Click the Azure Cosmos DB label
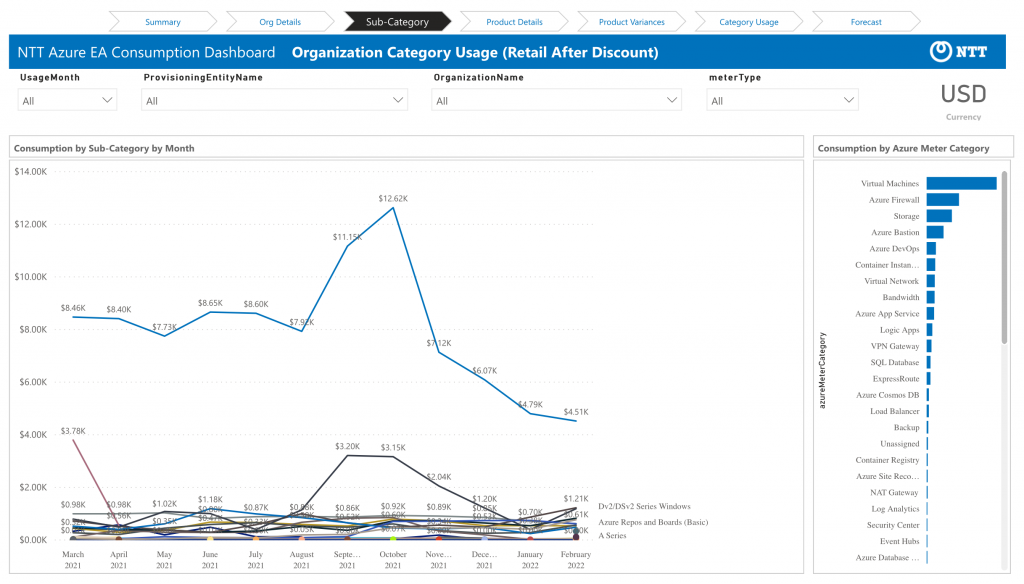Screen dimensions: 1024x584 [888, 395]
